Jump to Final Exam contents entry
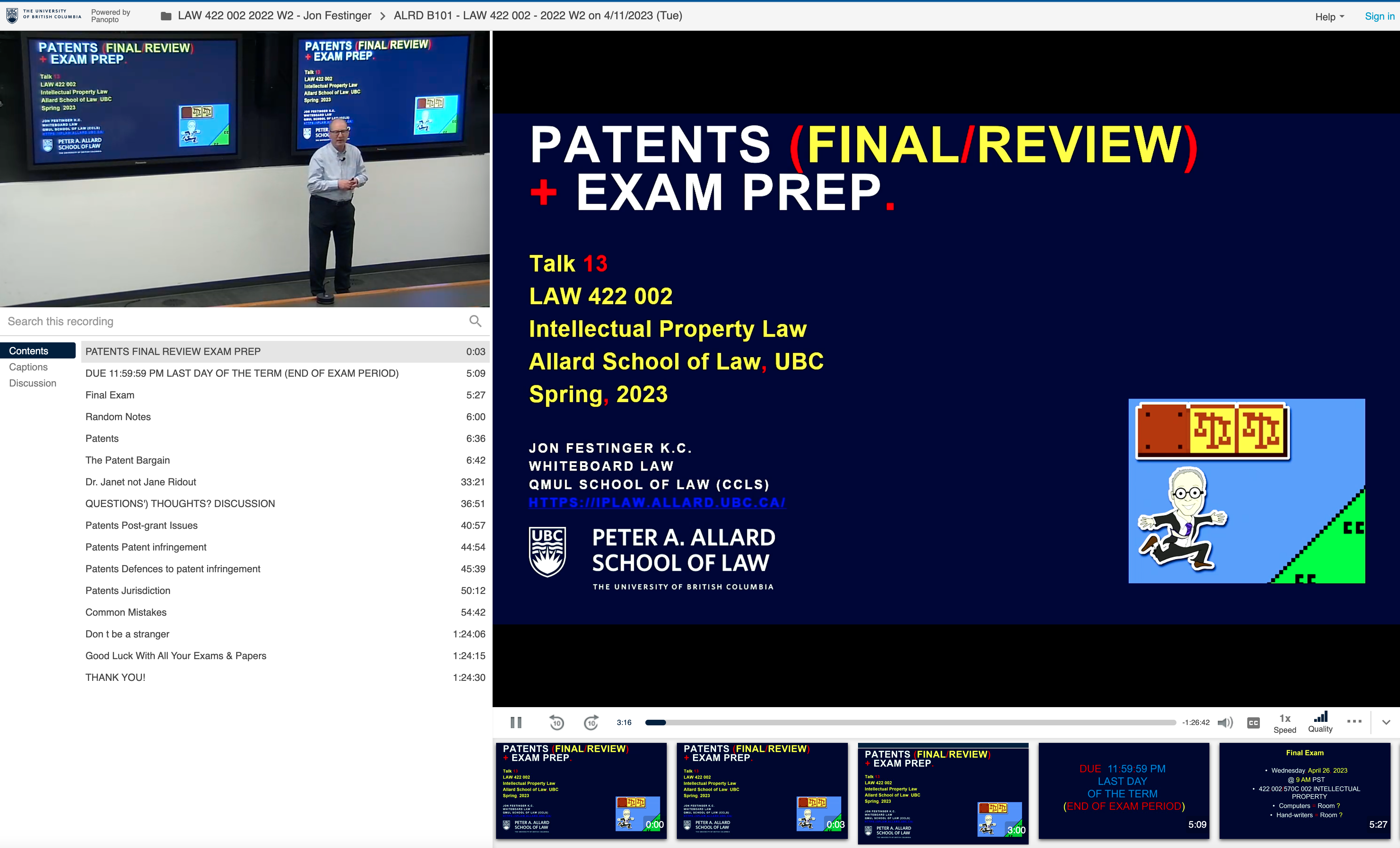1400x848 pixels. [285, 395]
